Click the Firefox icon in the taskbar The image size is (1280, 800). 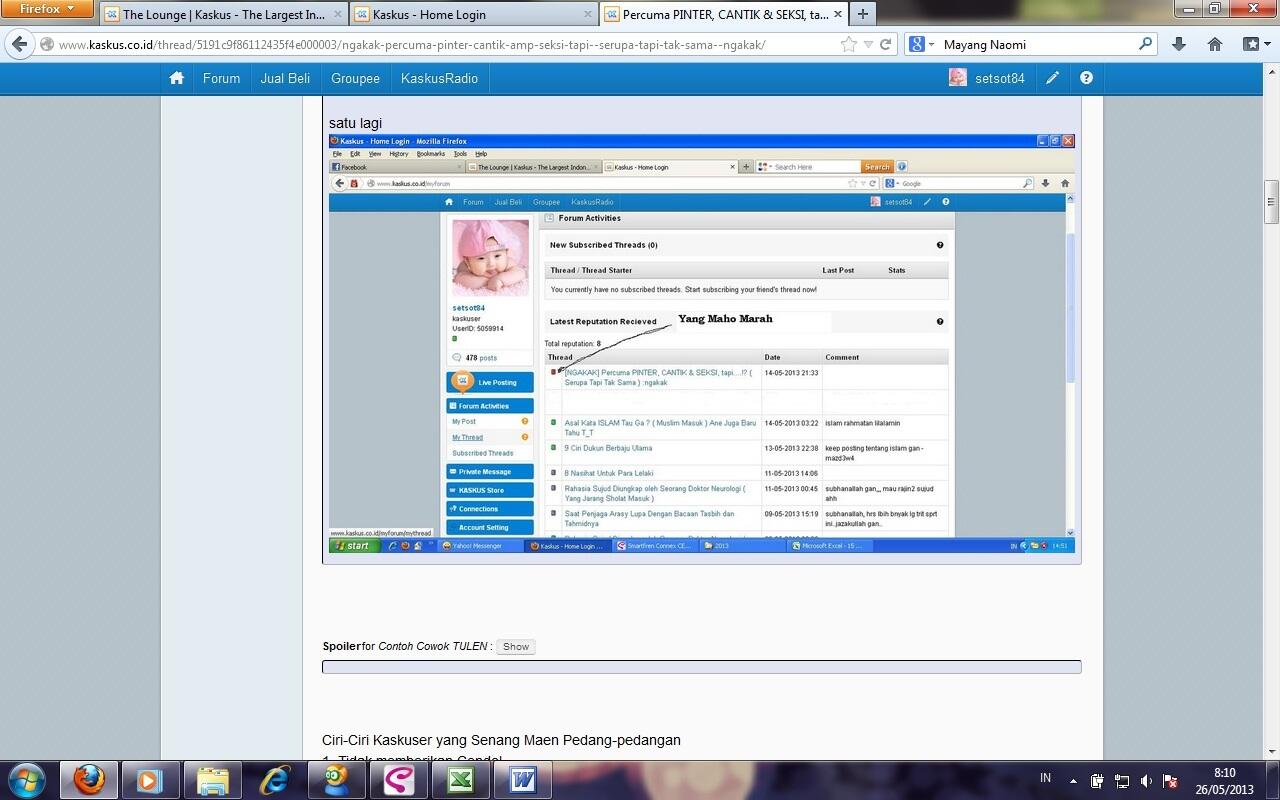[89, 779]
